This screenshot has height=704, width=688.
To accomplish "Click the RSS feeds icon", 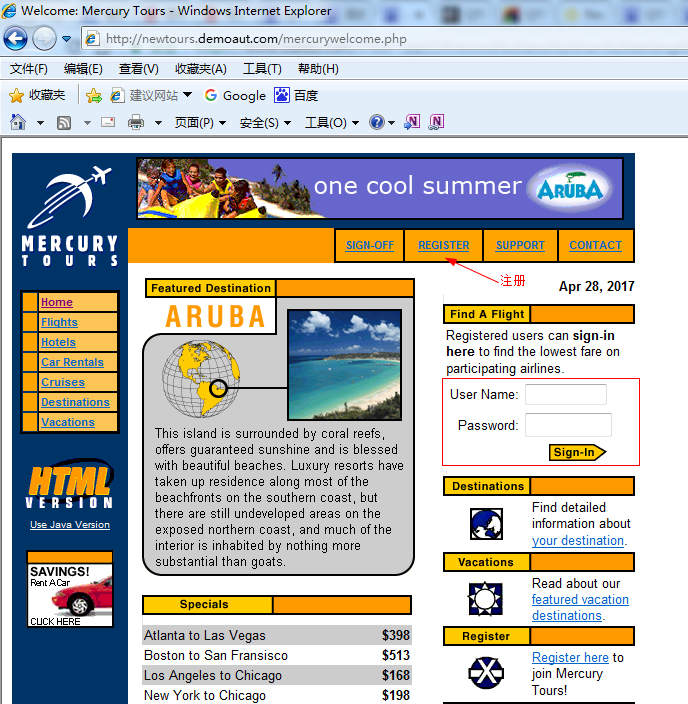I will 64,122.
